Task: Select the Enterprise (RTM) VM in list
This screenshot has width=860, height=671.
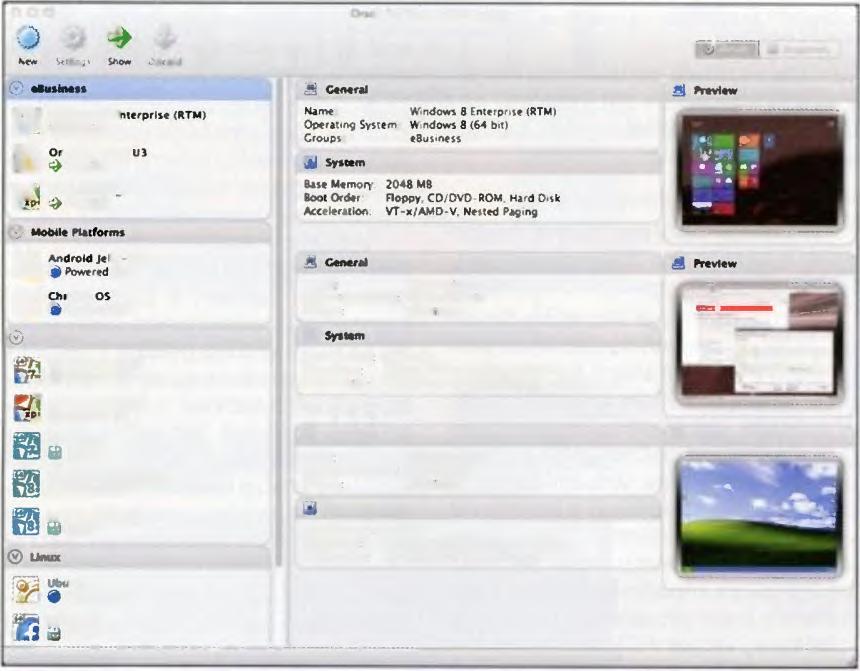Action: coord(139,121)
